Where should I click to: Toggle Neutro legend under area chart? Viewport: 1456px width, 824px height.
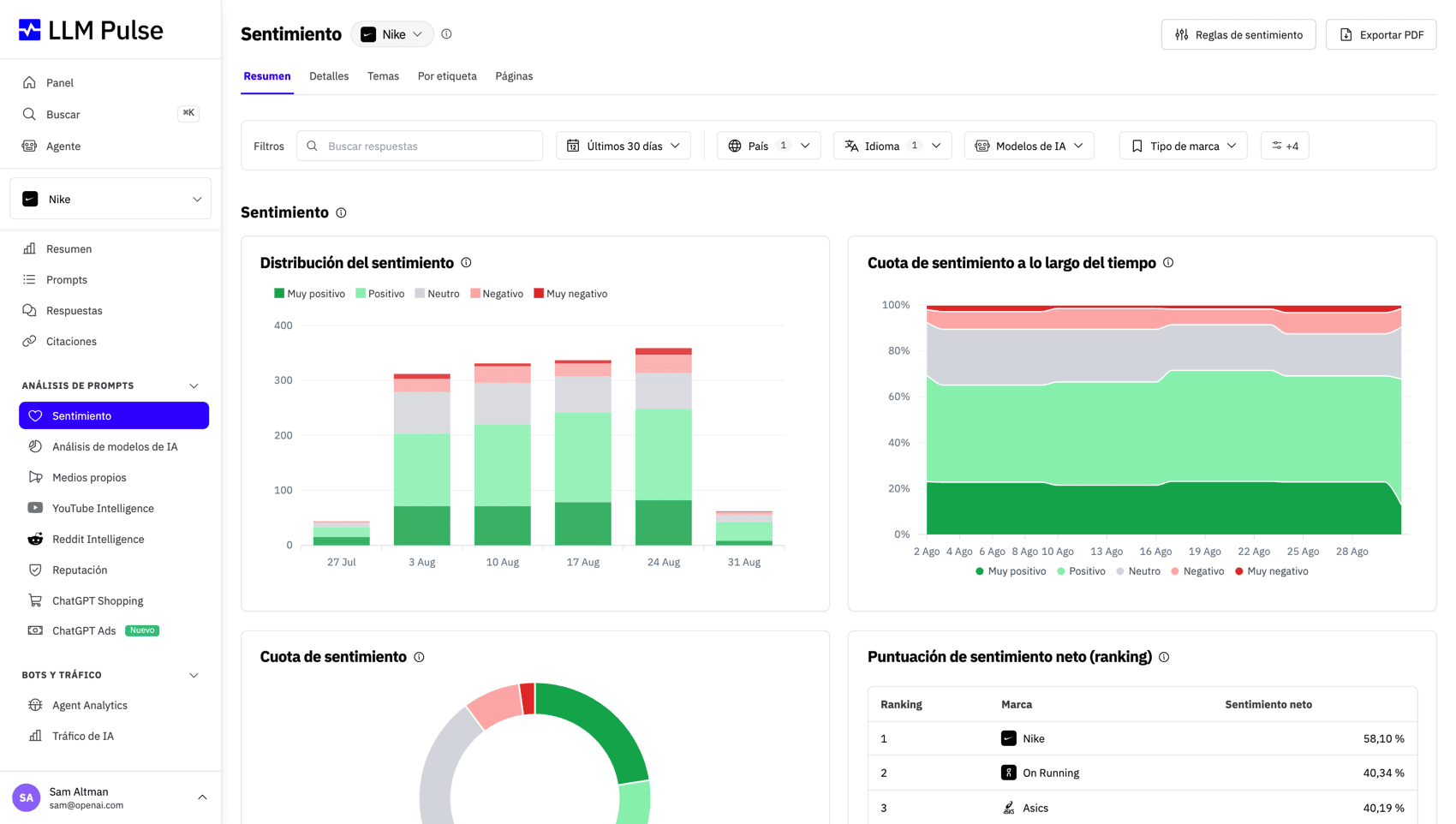(1138, 571)
